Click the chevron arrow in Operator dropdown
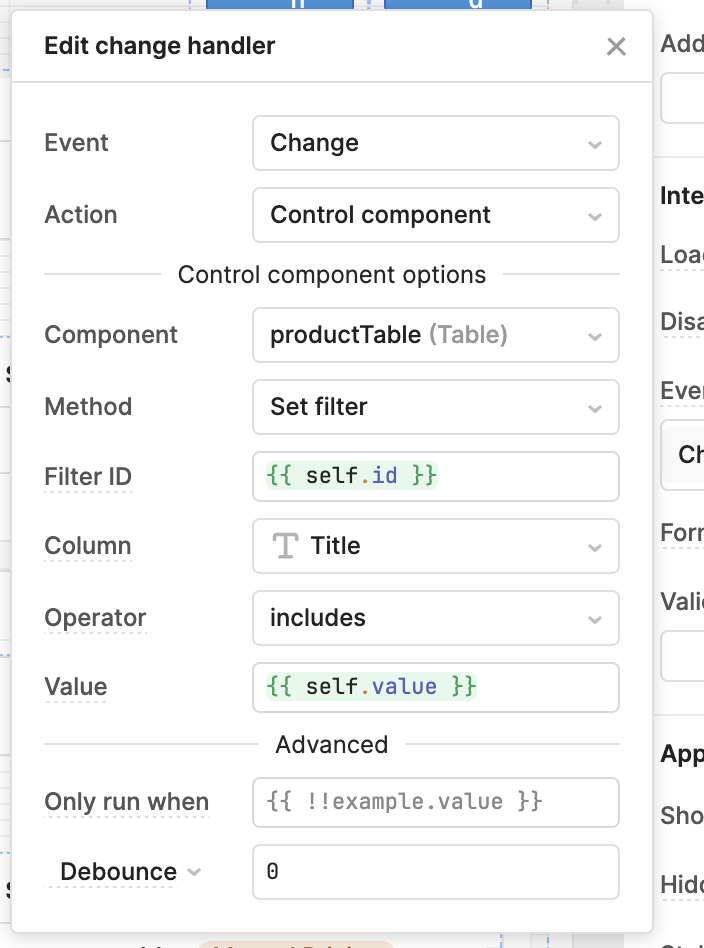 [x=595, y=619]
